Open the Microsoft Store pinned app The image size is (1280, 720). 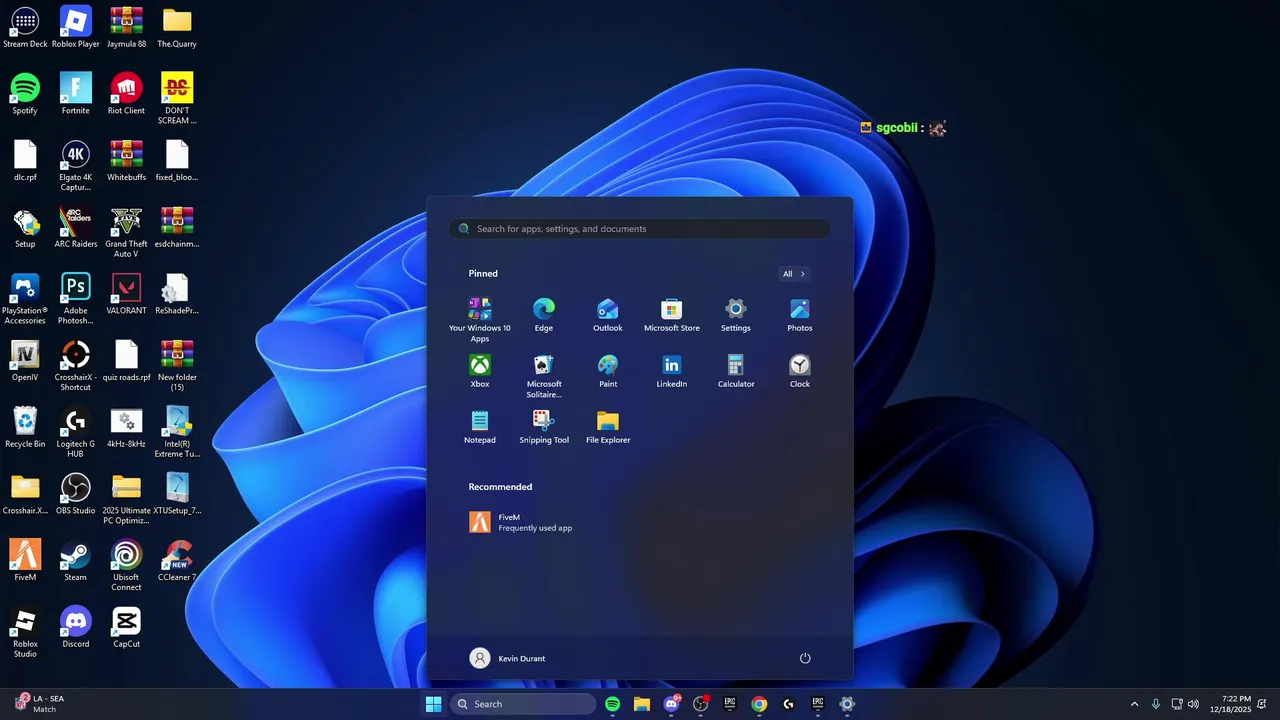click(671, 314)
